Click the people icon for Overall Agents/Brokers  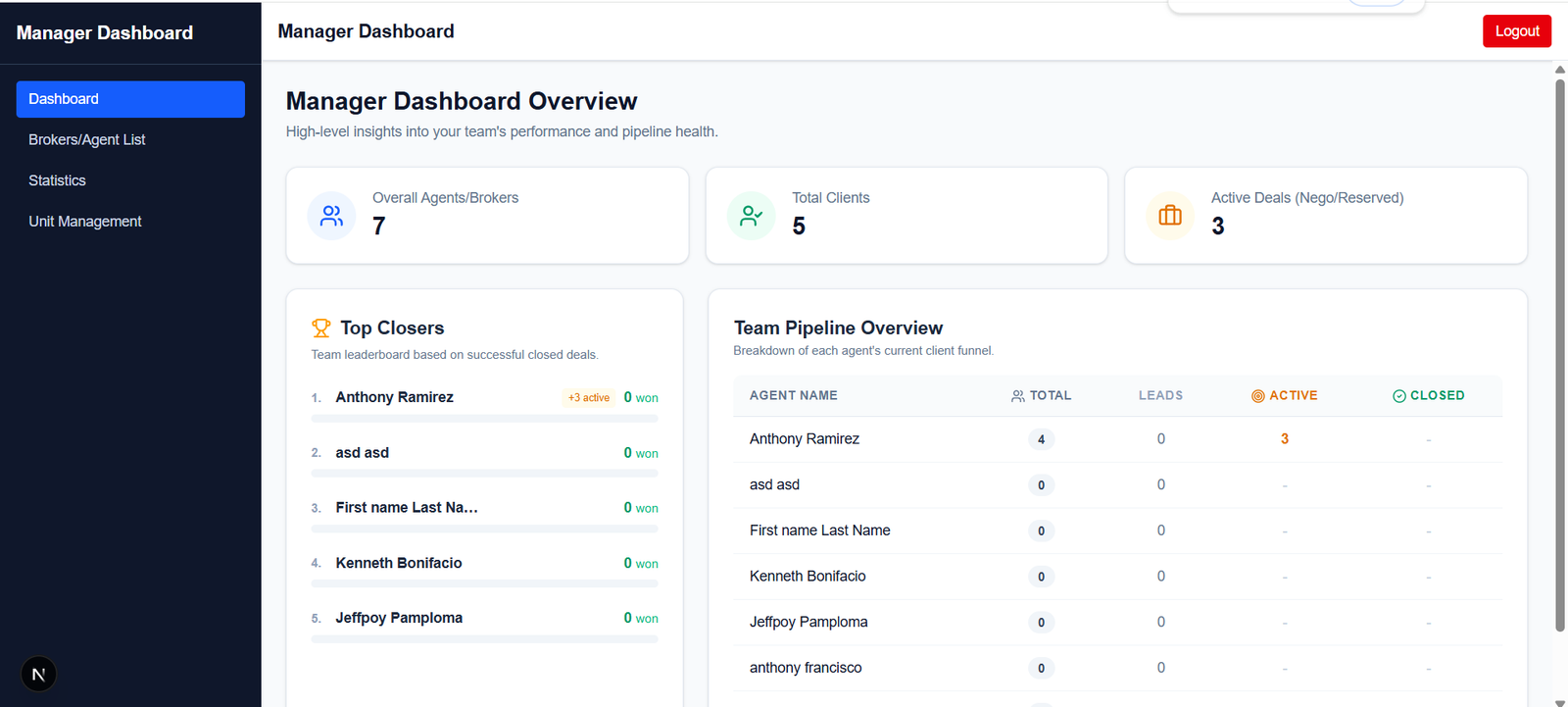[x=331, y=216]
